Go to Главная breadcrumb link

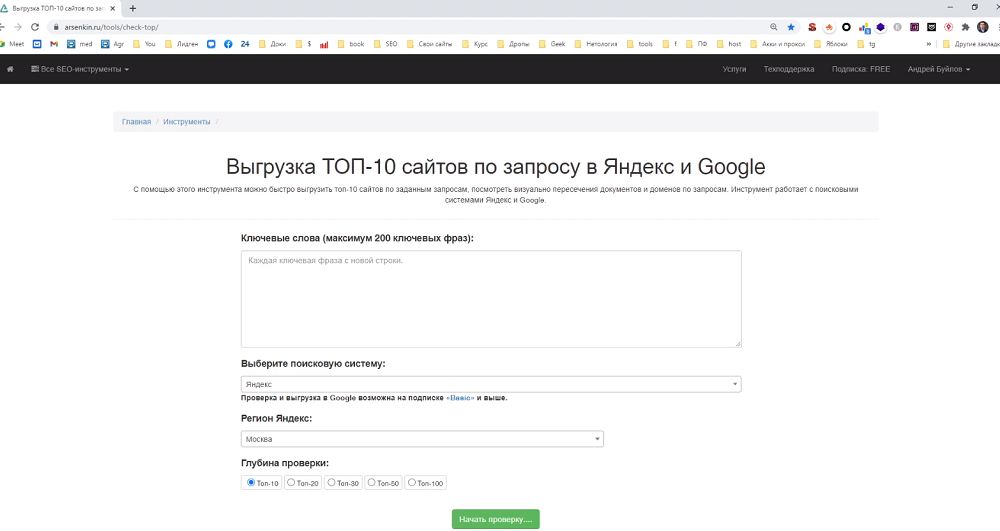click(x=136, y=122)
